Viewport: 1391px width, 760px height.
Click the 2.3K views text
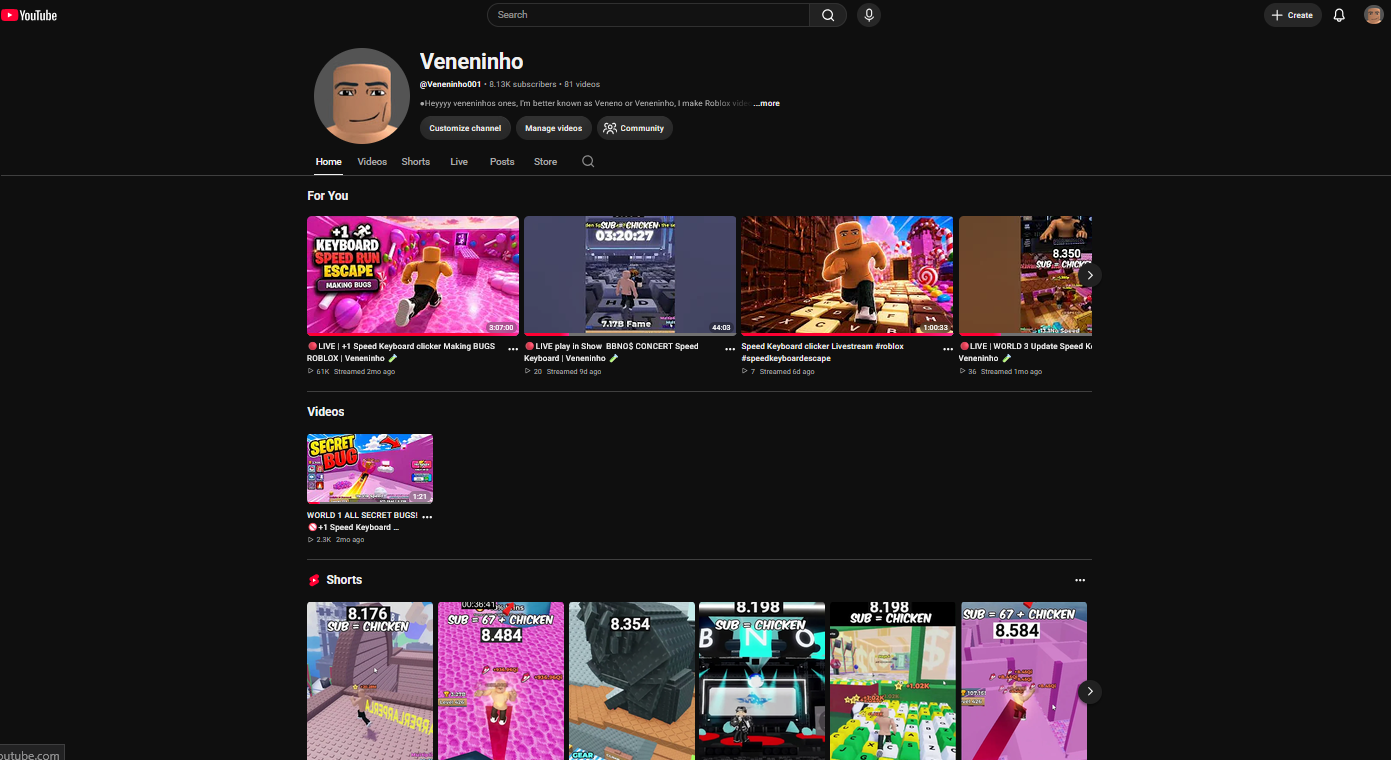pos(323,539)
